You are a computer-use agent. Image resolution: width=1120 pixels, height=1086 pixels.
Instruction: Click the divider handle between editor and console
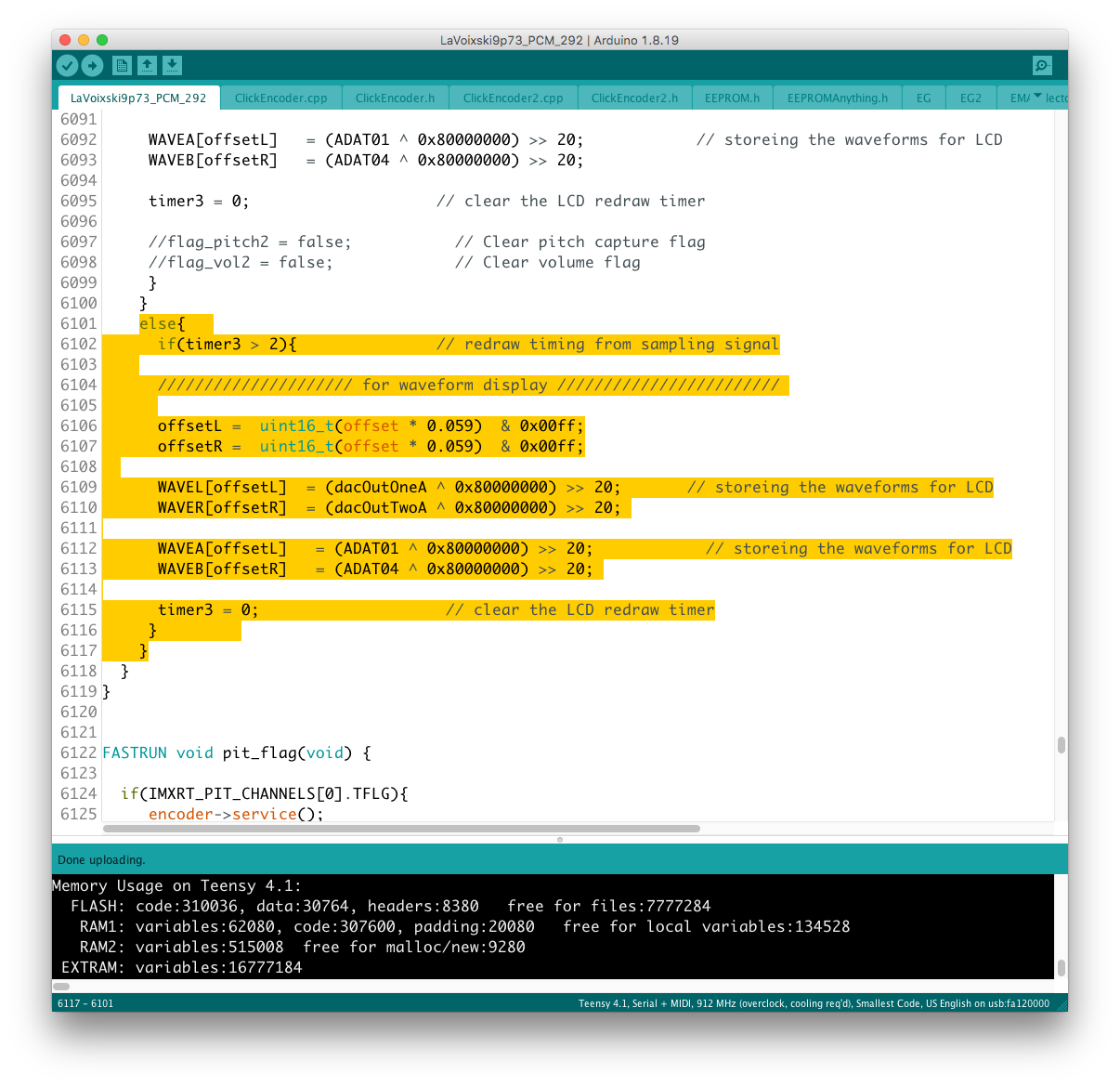pos(560,839)
